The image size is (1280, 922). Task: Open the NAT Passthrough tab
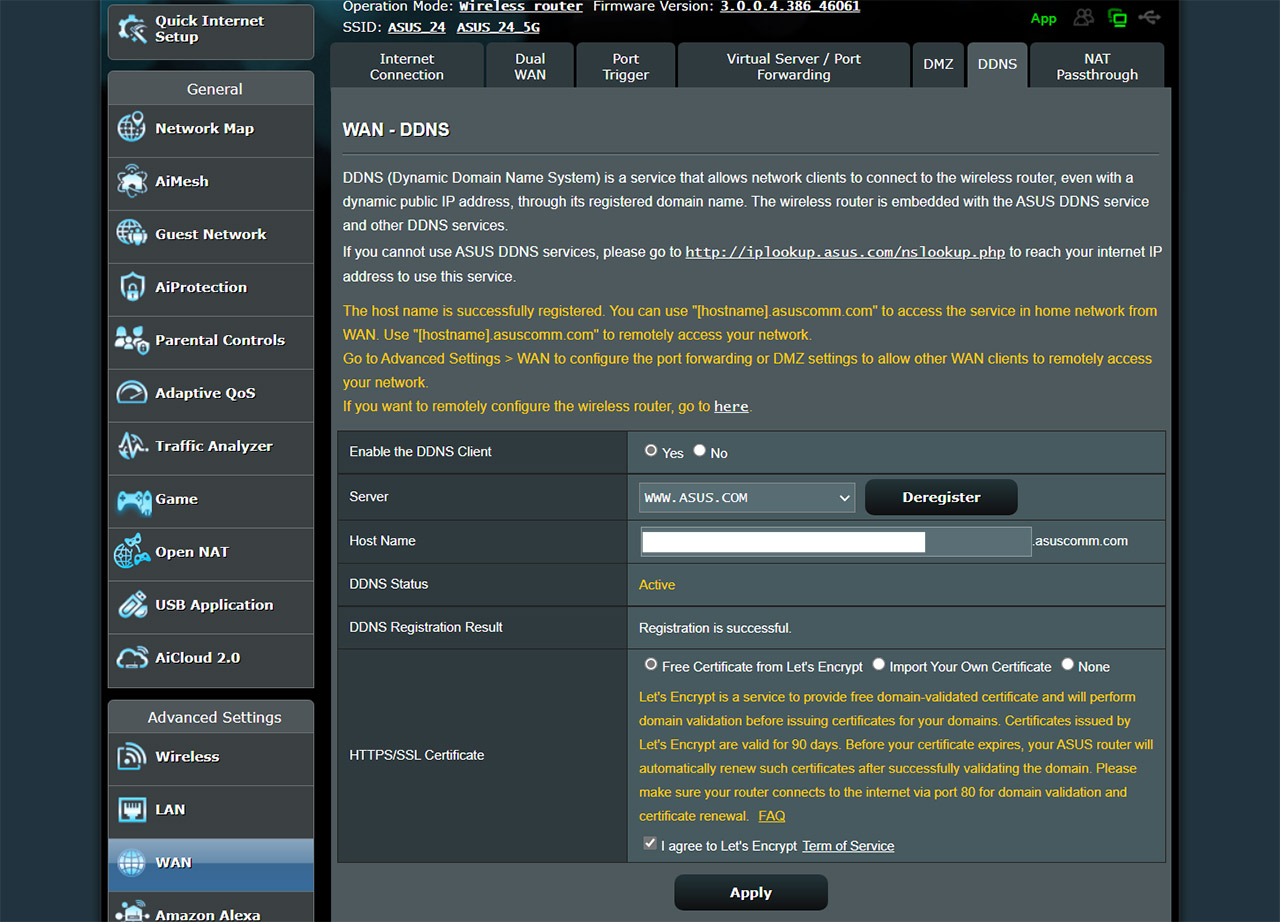[x=1096, y=64]
